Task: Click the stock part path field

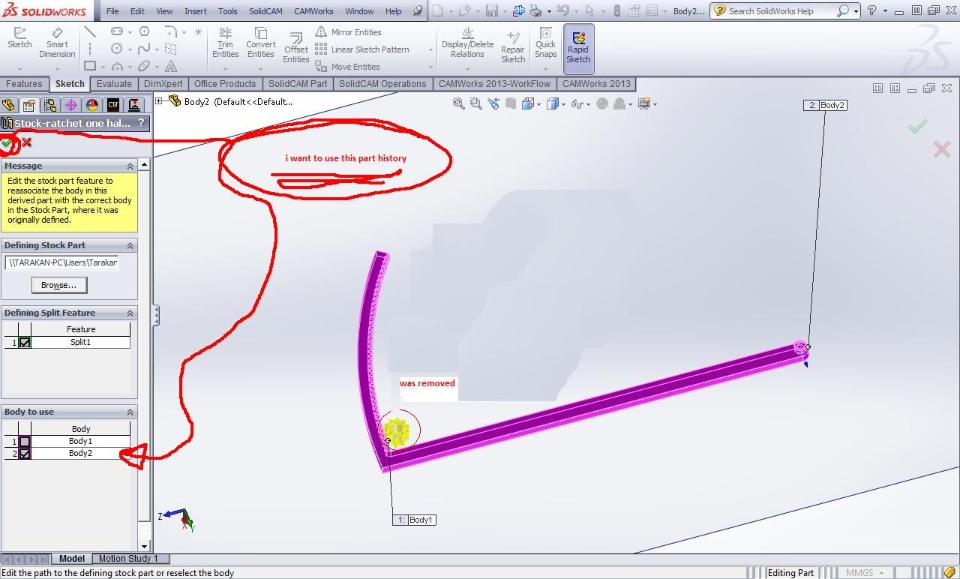Action: click(62, 263)
